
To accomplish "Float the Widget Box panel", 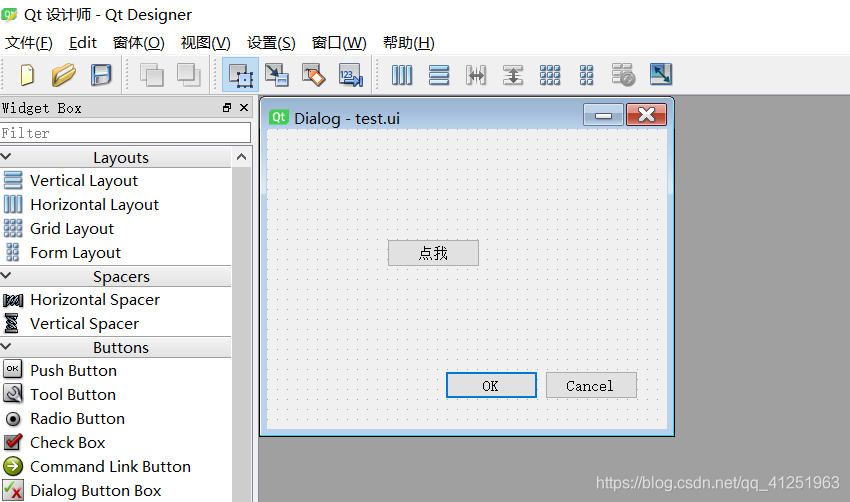I will [x=227, y=108].
